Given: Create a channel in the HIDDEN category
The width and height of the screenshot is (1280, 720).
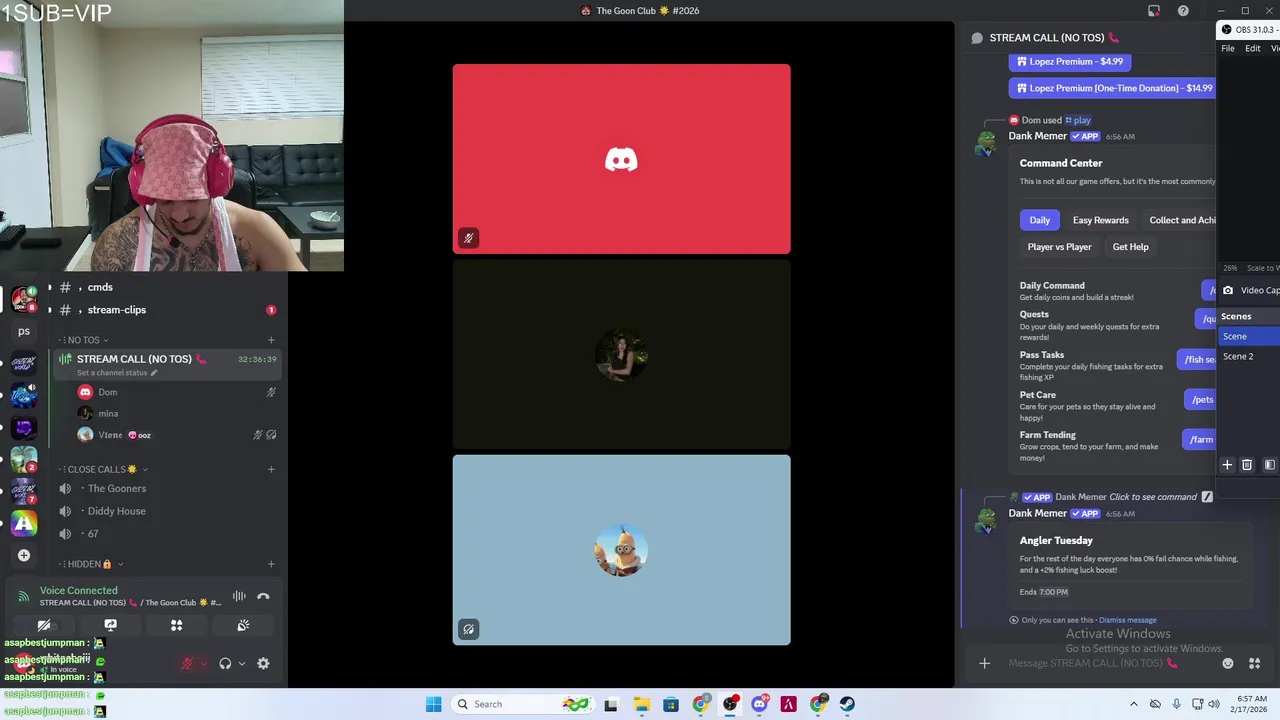Looking at the screenshot, I should click(x=270, y=564).
